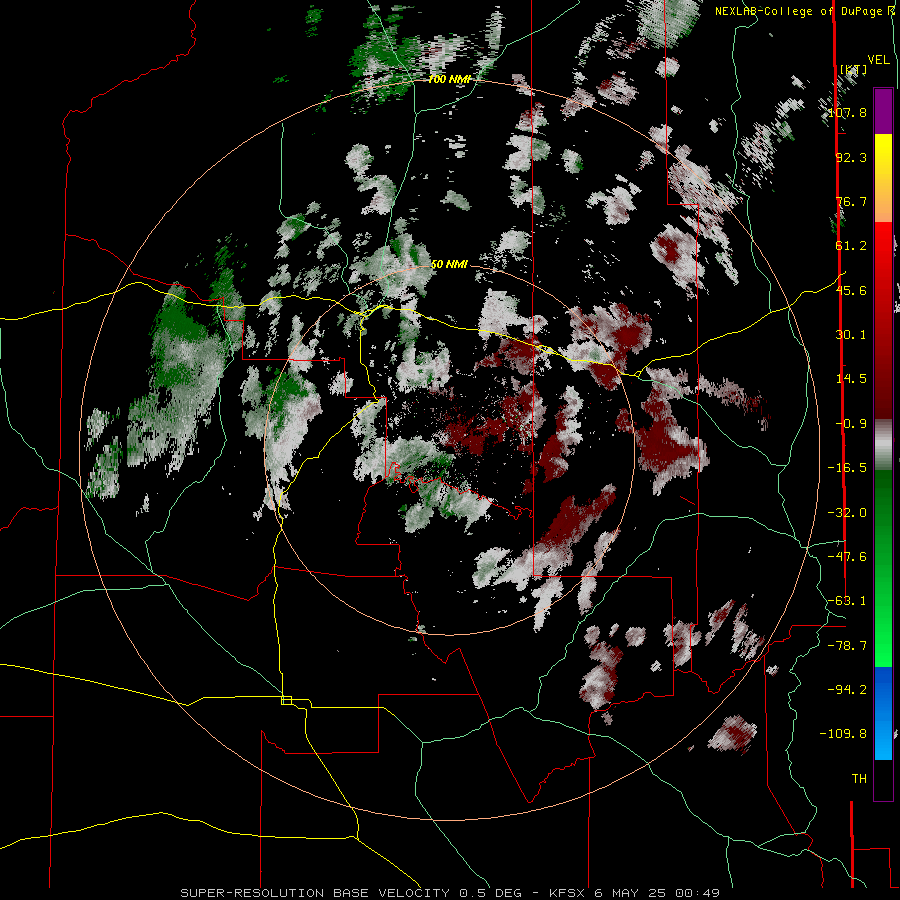This screenshot has width=900, height=900.
Task: Click the 100 NMI range ring label
Action: pos(449,79)
